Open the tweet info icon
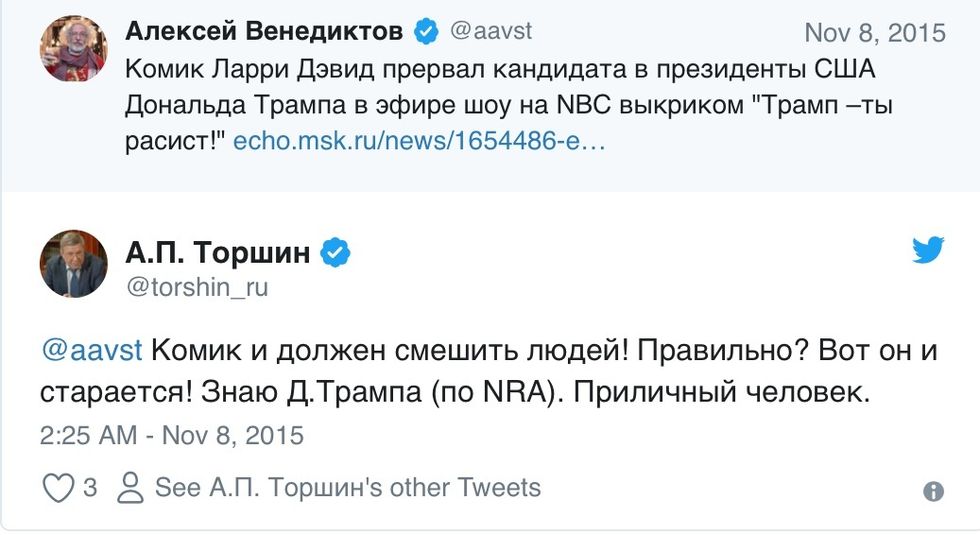This screenshot has height=535, width=980. (x=932, y=491)
